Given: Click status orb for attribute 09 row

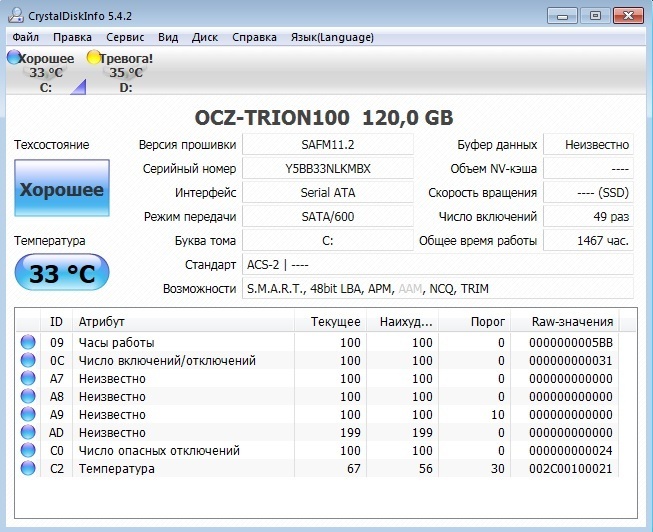Looking at the screenshot, I should [x=28, y=343].
